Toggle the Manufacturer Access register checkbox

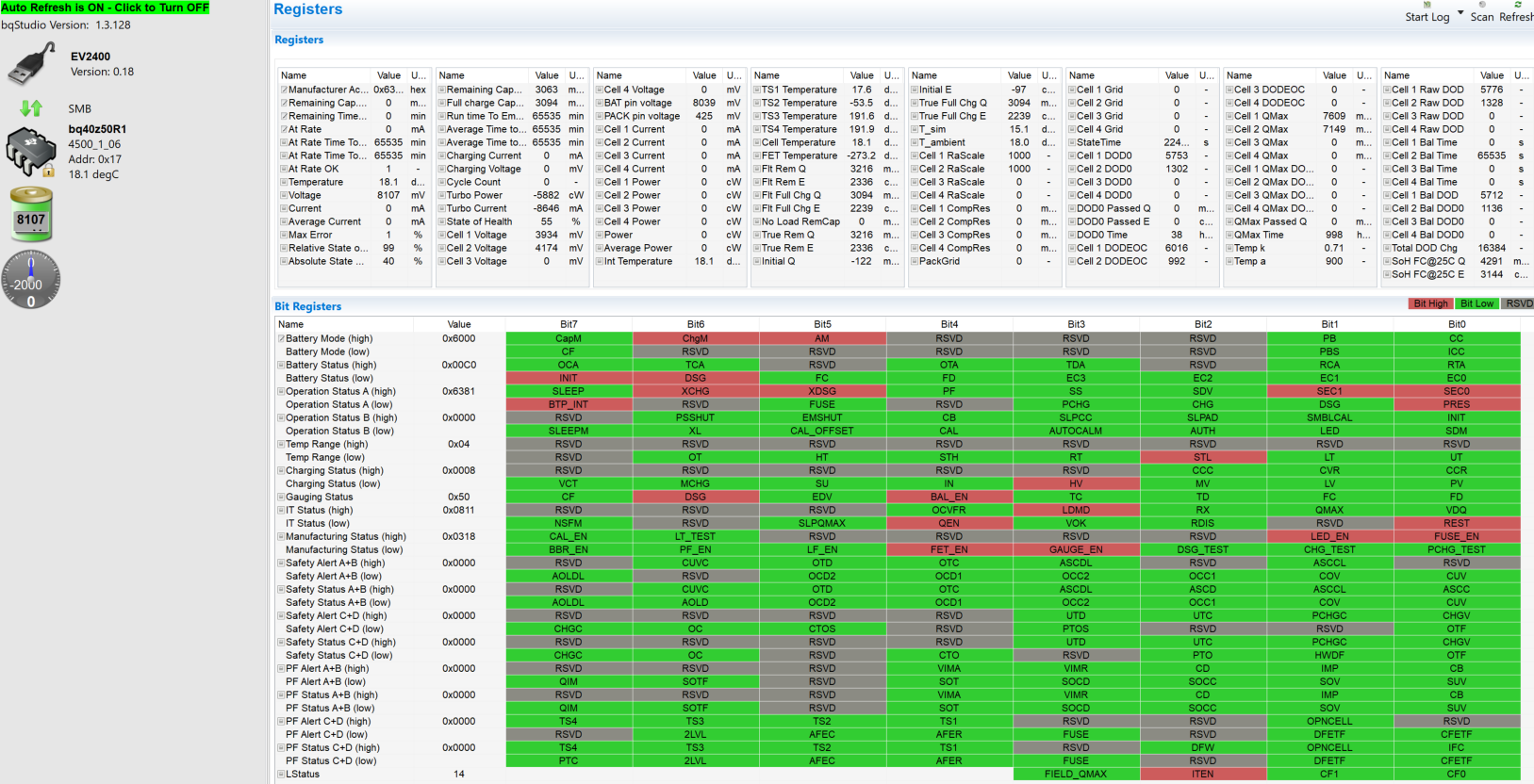click(x=283, y=90)
